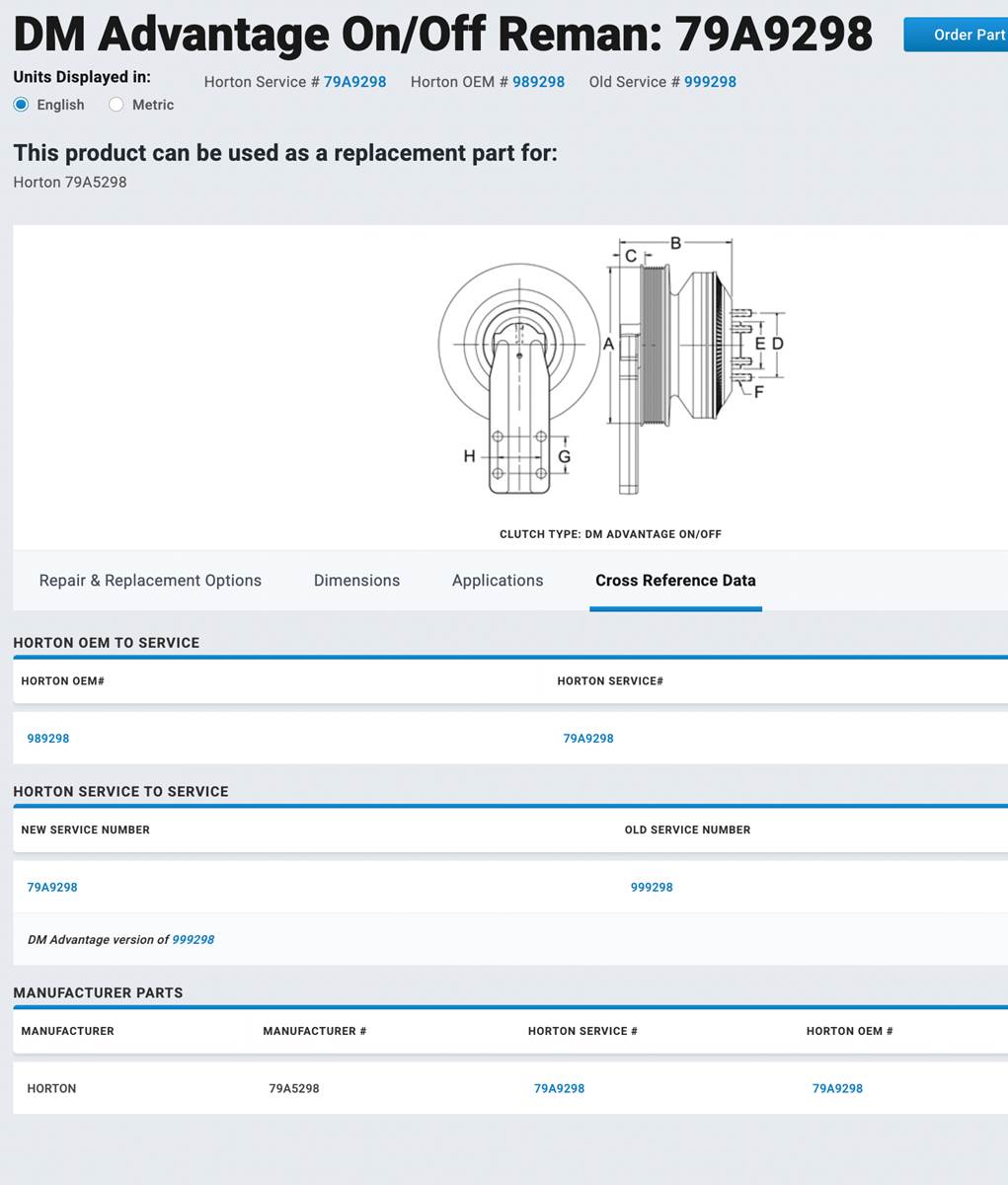Switch to the Dimensions tab
Screen dimensions: 1008x1185
click(356, 581)
